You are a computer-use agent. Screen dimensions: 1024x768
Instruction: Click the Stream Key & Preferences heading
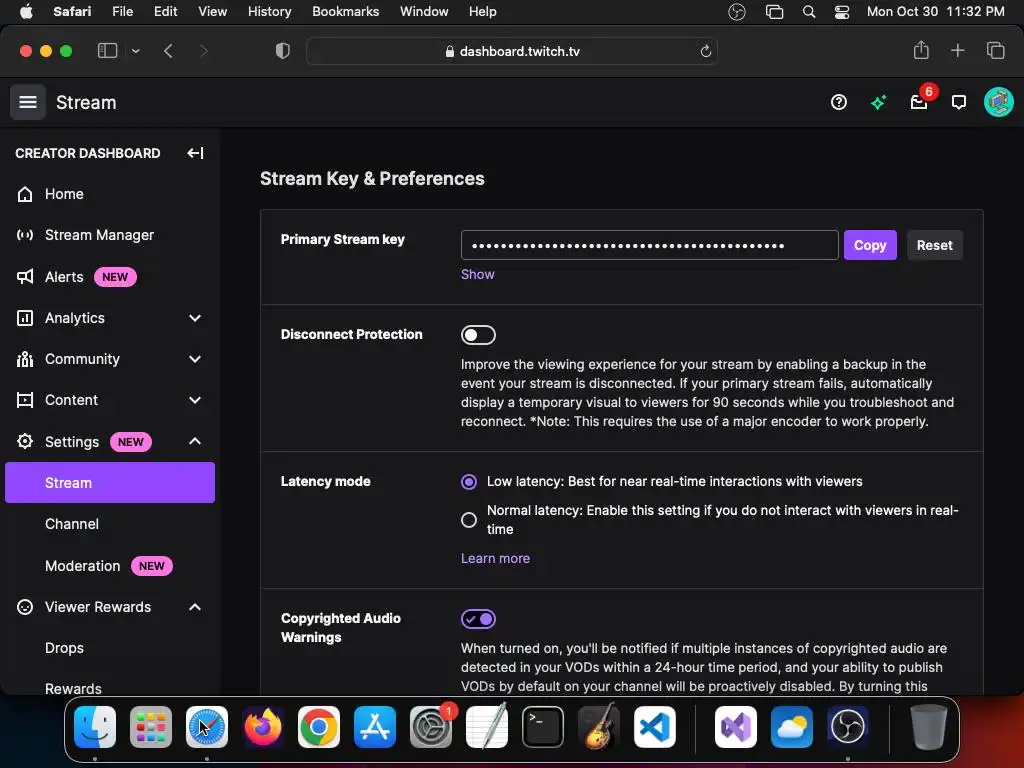pyautogui.click(x=372, y=178)
